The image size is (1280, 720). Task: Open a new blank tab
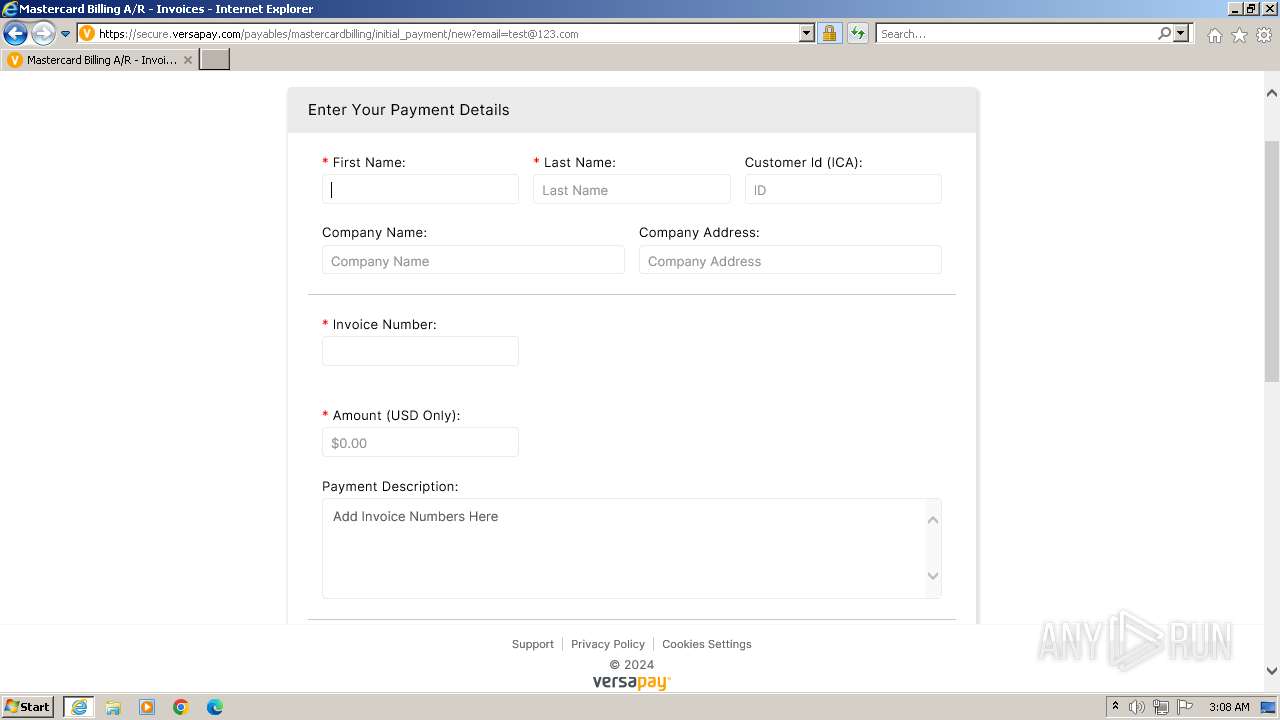(215, 60)
